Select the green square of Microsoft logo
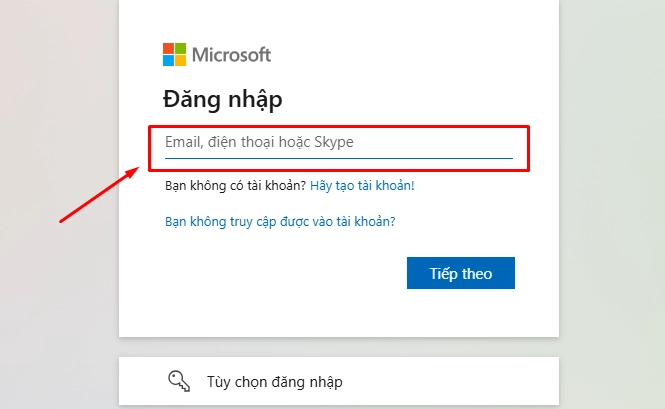The image size is (665, 409). (x=180, y=48)
